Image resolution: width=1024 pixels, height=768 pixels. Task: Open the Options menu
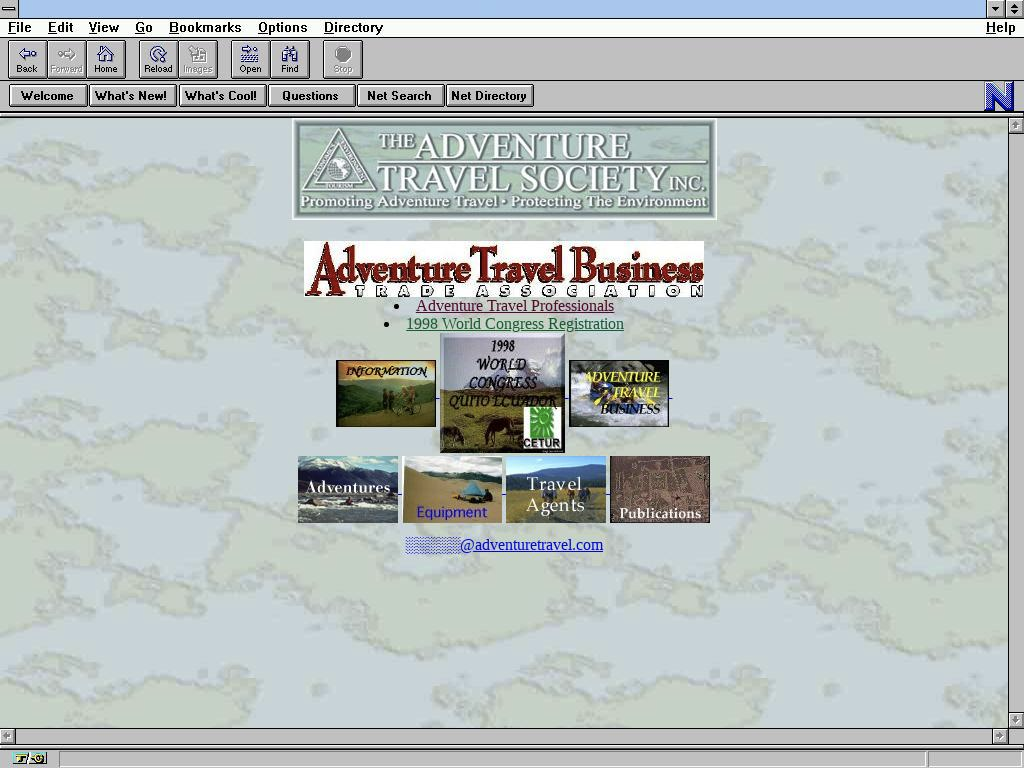282,27
